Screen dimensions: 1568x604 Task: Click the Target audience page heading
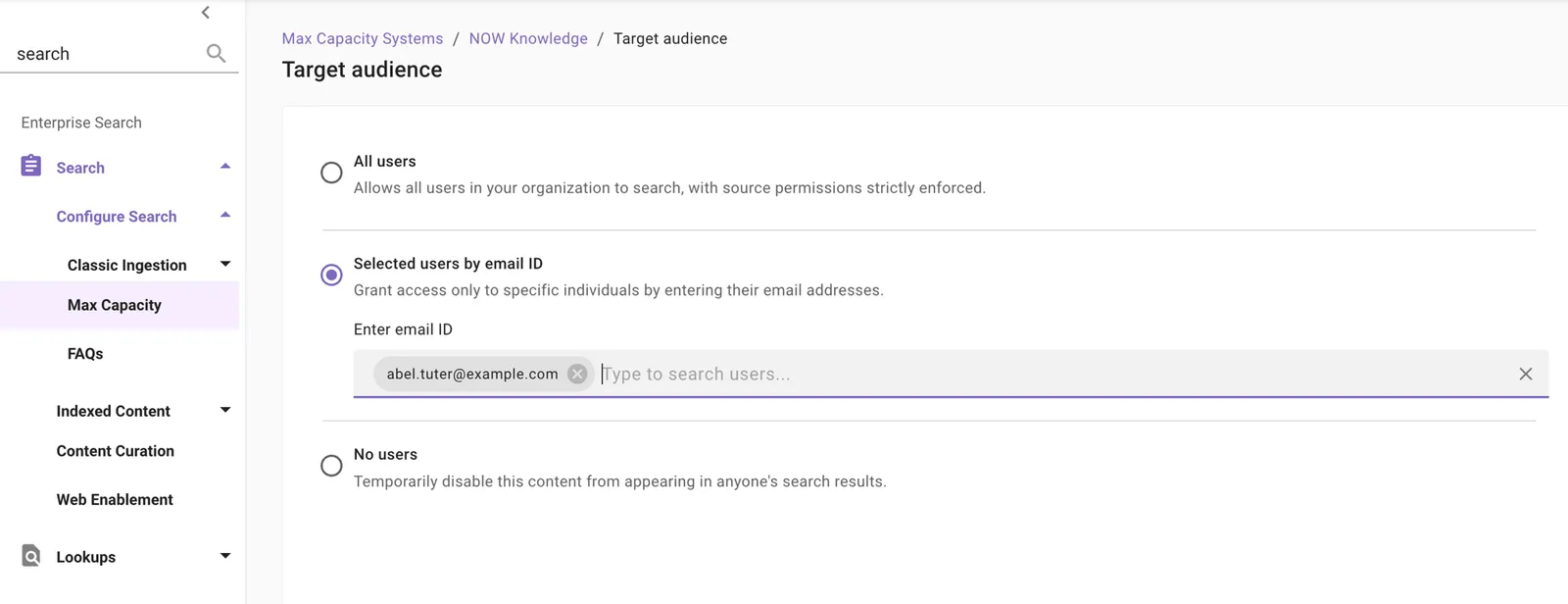click(x=363, y=70)
